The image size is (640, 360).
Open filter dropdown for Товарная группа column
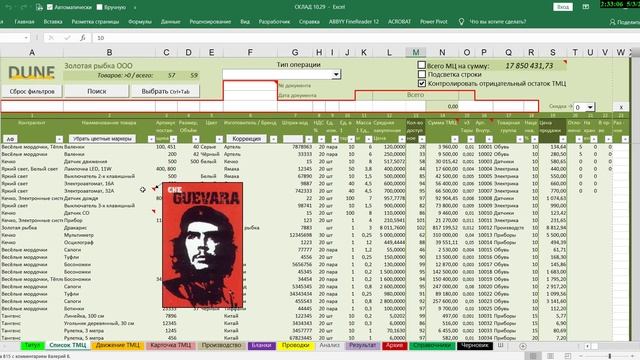(x=520, y=139)
